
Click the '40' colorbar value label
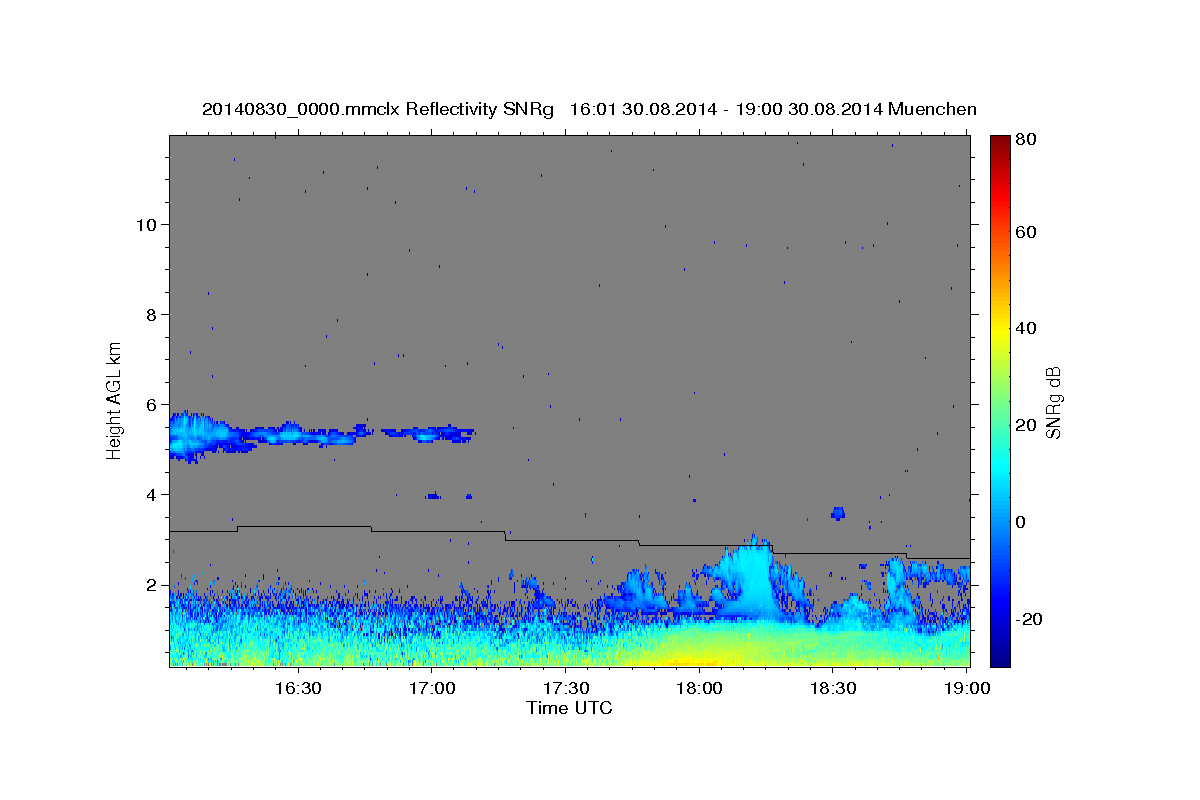pos(1028,328)
